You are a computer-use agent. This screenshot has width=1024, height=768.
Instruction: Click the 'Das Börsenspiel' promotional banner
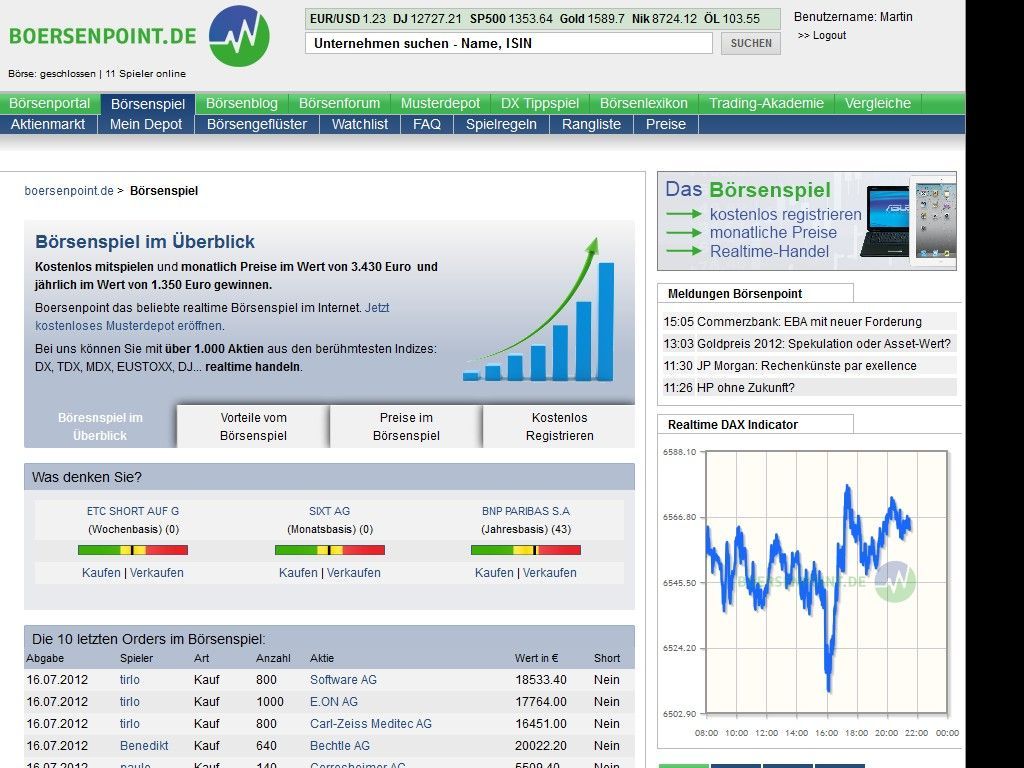point(807,221)
